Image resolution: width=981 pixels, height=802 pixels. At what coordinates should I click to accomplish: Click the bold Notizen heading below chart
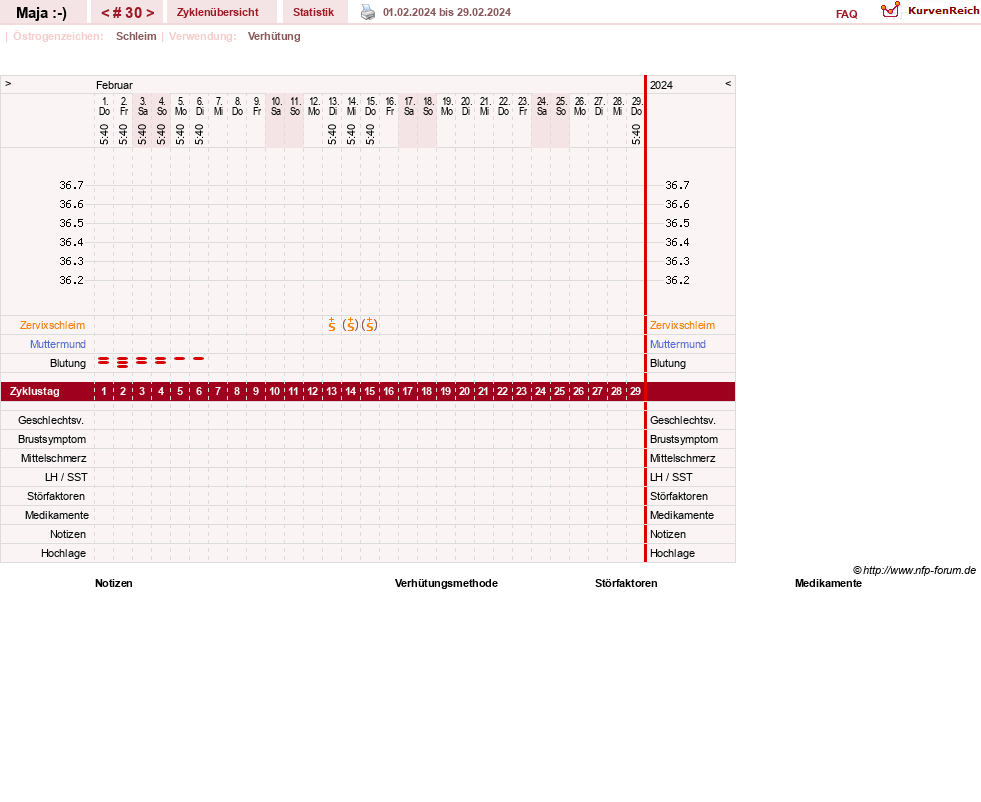pyautogui.click(x=114, y=583)
